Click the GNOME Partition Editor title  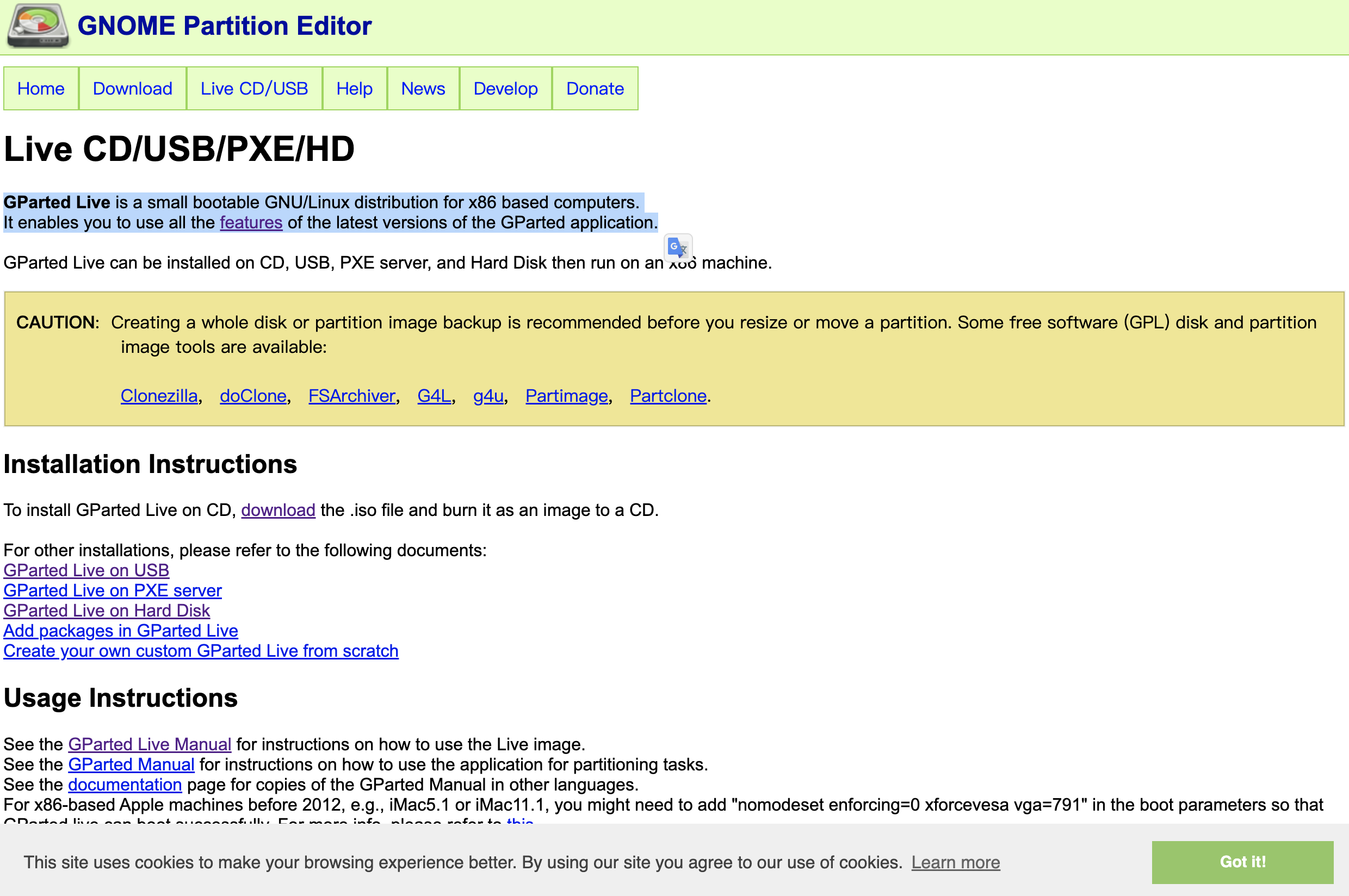click(224, 26)
